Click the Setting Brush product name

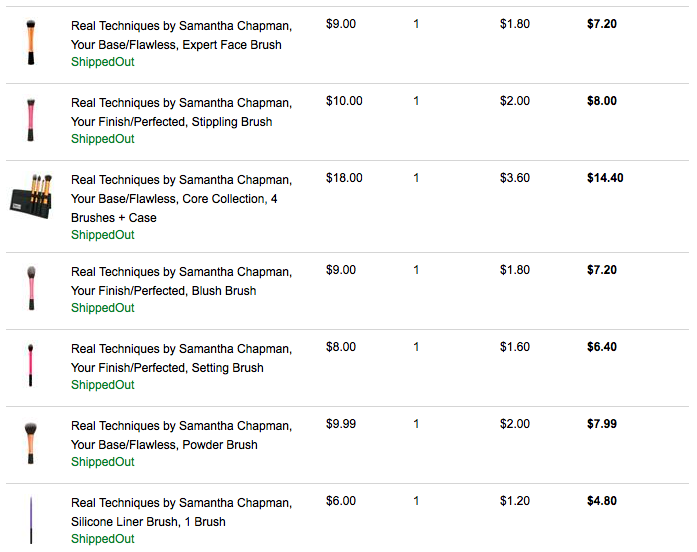(x=181, y=357)
